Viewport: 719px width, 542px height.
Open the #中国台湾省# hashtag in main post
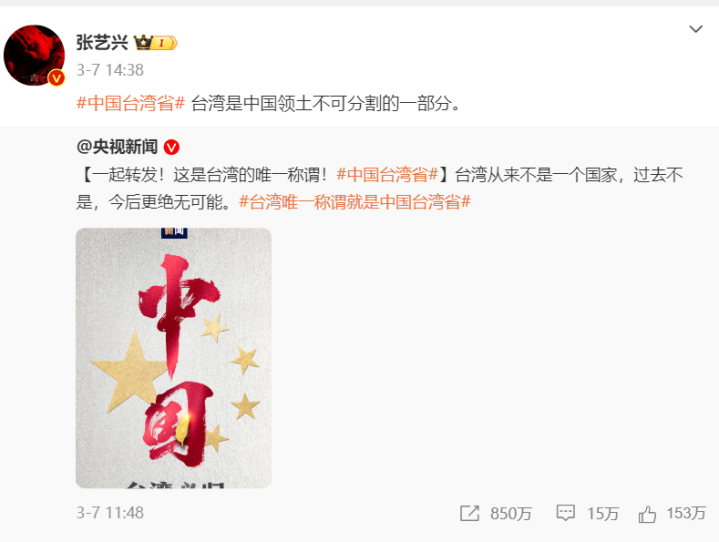tap(130, 103)
